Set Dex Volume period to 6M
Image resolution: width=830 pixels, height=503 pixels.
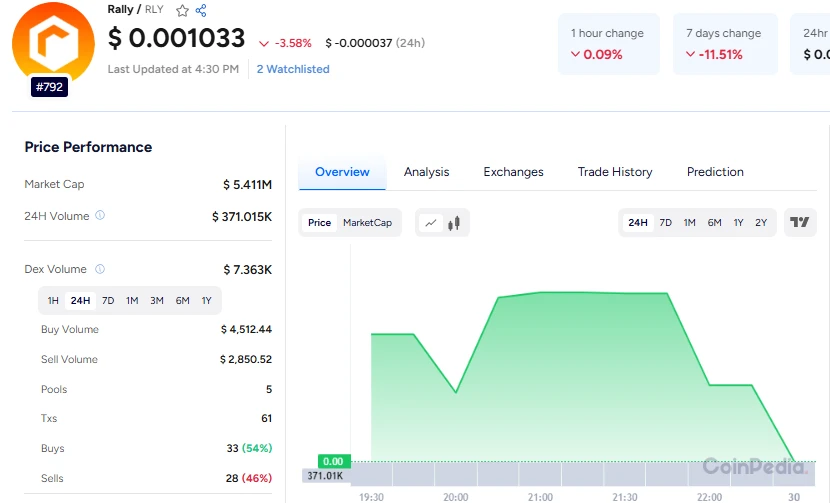click(183, 301)
